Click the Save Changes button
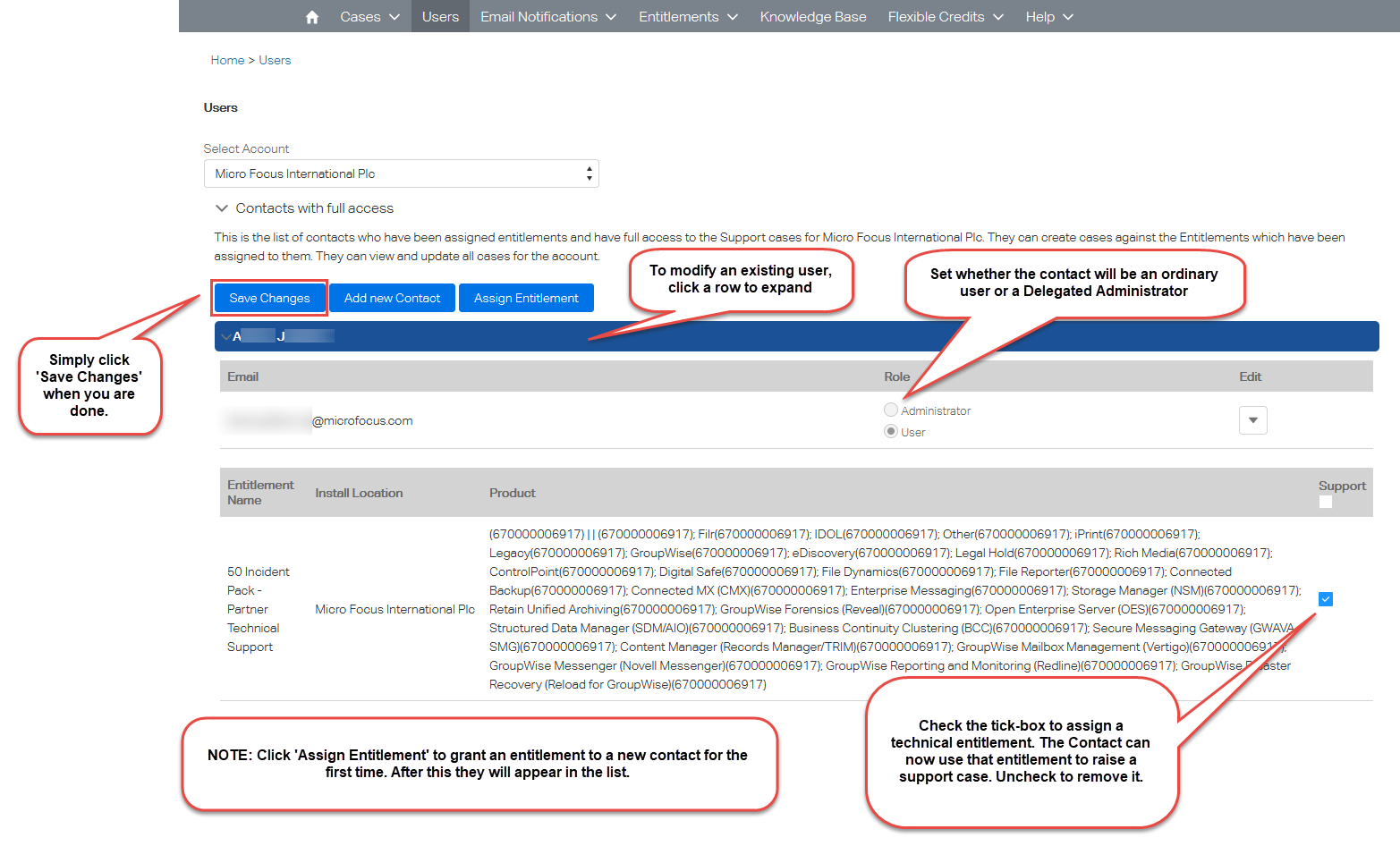Viewport: 1400px width, 846px height. [x=269, y=298]
